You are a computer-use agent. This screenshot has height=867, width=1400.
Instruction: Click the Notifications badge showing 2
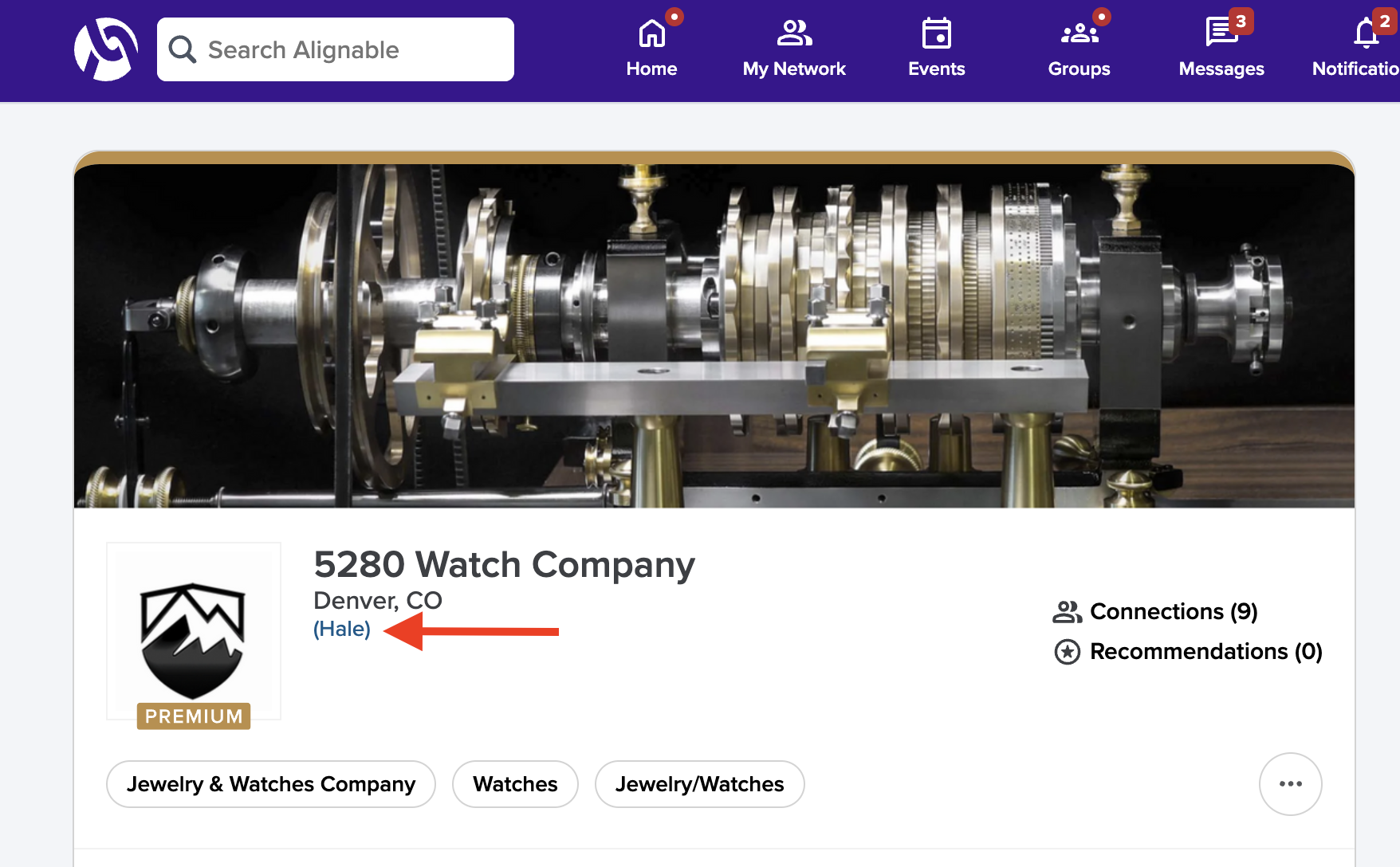[x=1385, y=22]
